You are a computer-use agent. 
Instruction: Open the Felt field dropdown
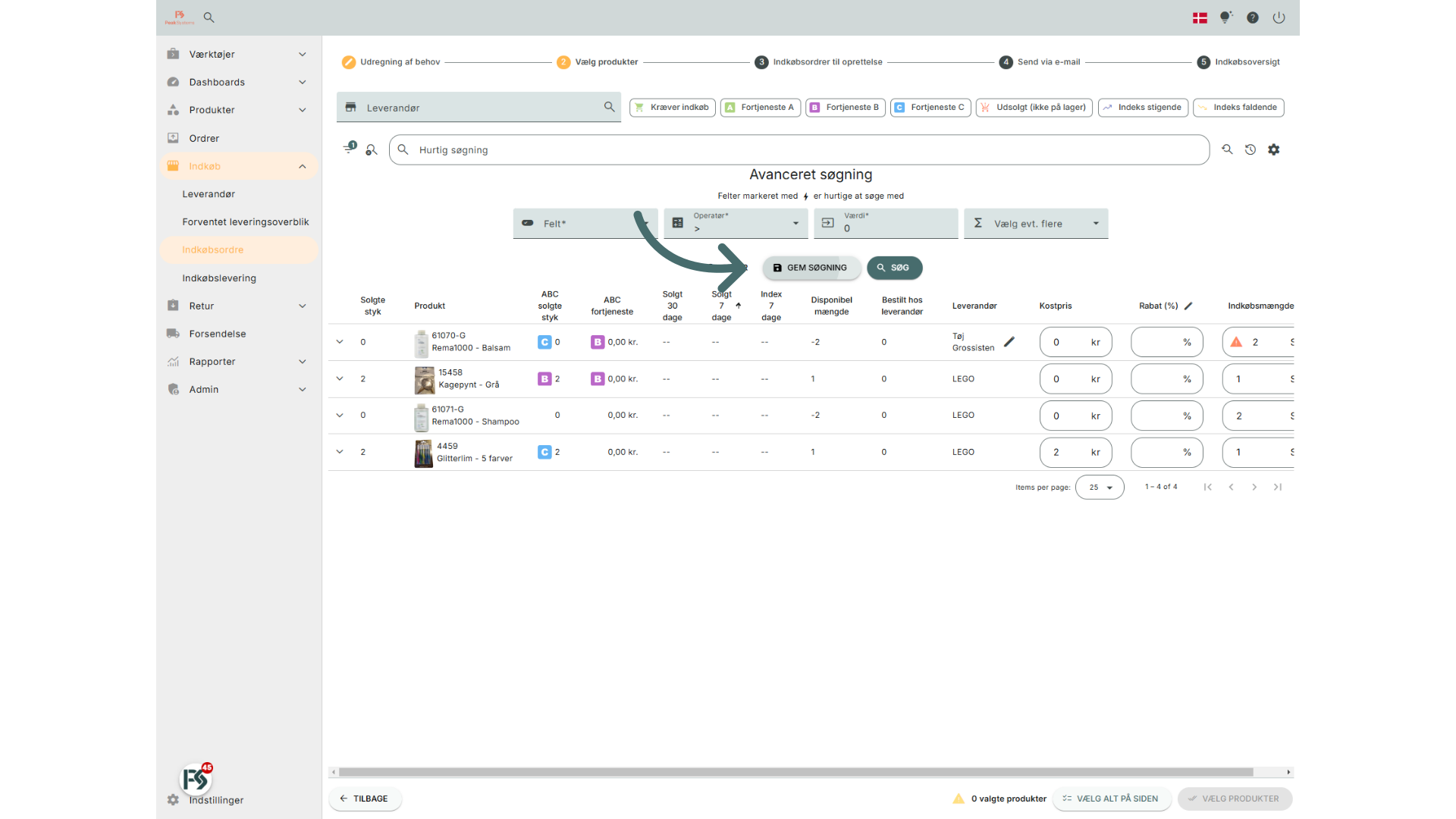(x=585, y=223)
